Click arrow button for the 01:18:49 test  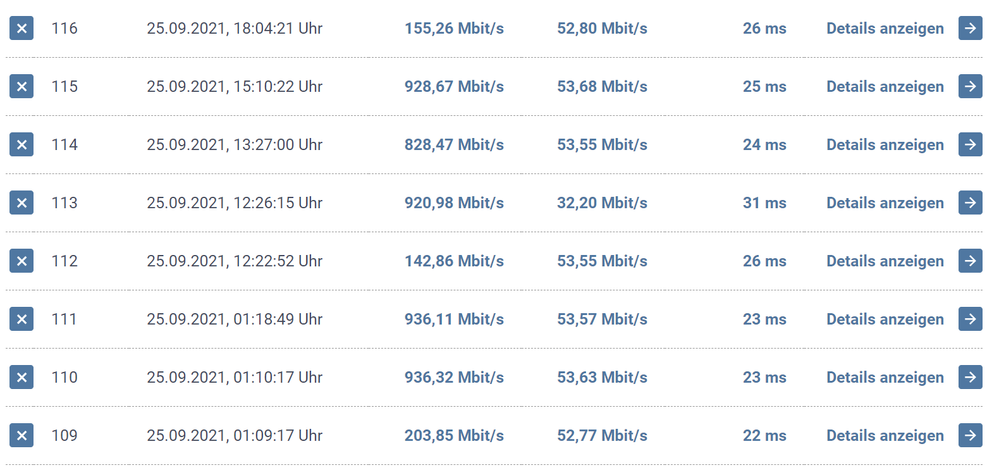(x=970, y=319)
